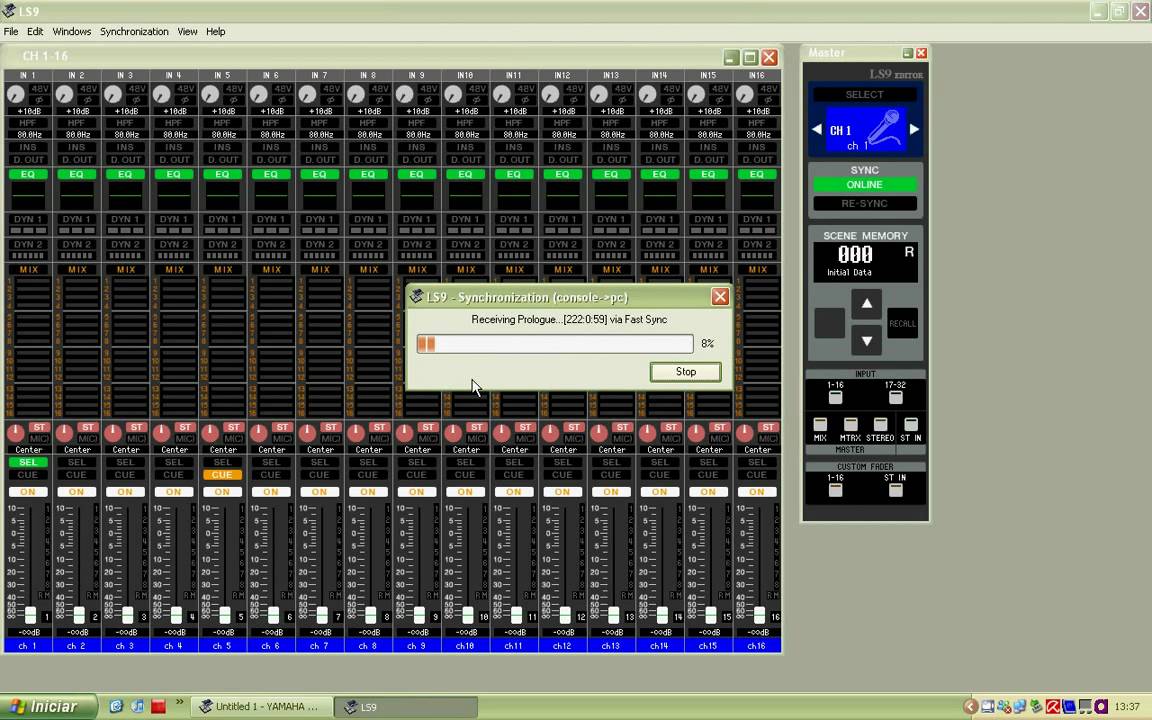The image size is (1152, 720).
Task: Click the RE-SYNC button
Action: (x=865, y=204)
